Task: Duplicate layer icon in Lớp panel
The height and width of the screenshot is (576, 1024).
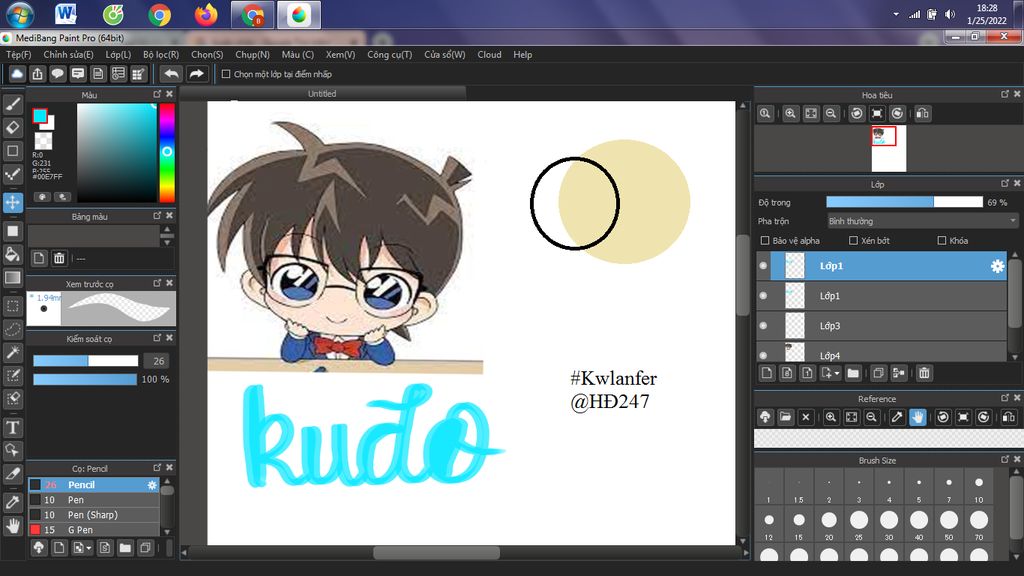Action: tap(878, 373)
